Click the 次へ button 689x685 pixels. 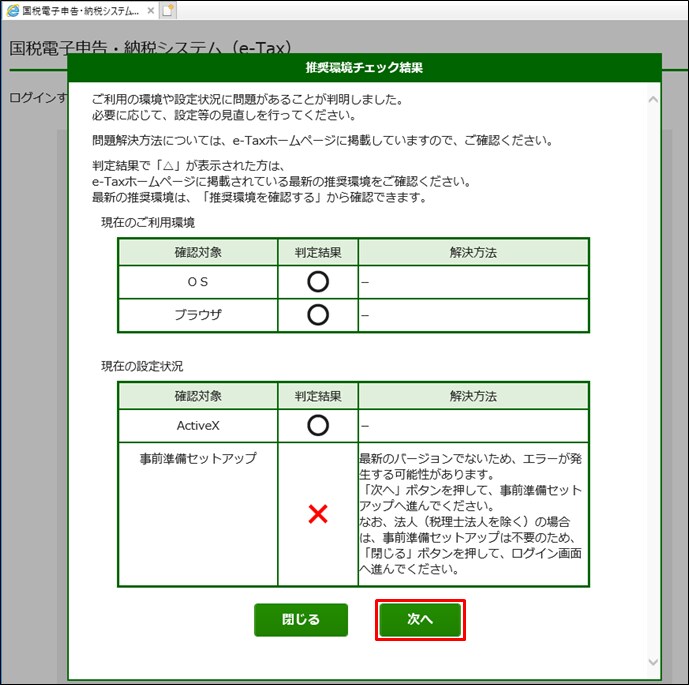pyautogui.click(x=420, y=620)
